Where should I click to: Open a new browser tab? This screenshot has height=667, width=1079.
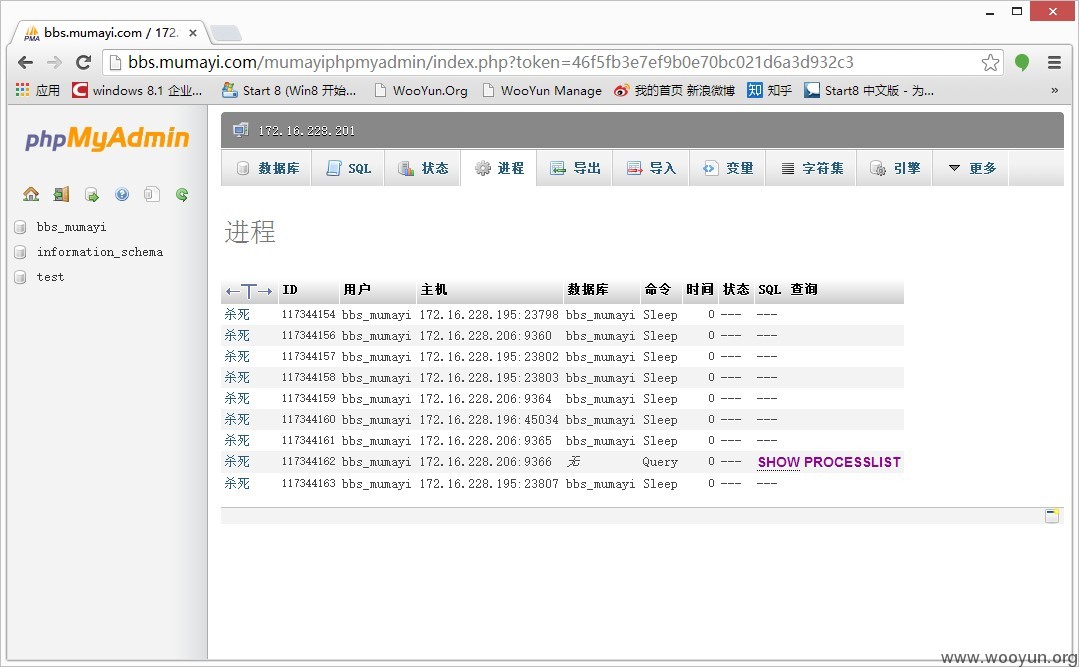[x=225, y=33]
